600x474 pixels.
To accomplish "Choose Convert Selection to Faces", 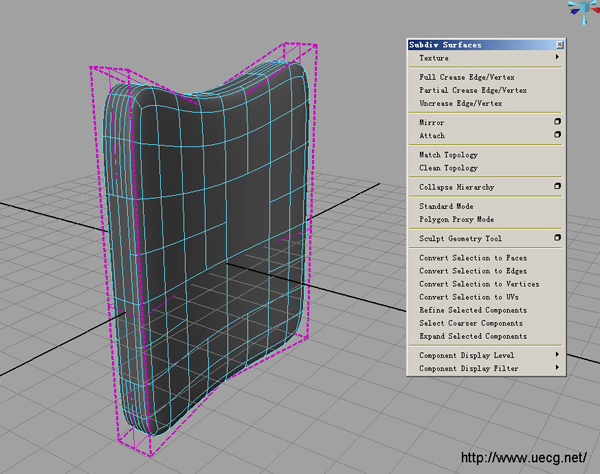I will tap(473, 258).
